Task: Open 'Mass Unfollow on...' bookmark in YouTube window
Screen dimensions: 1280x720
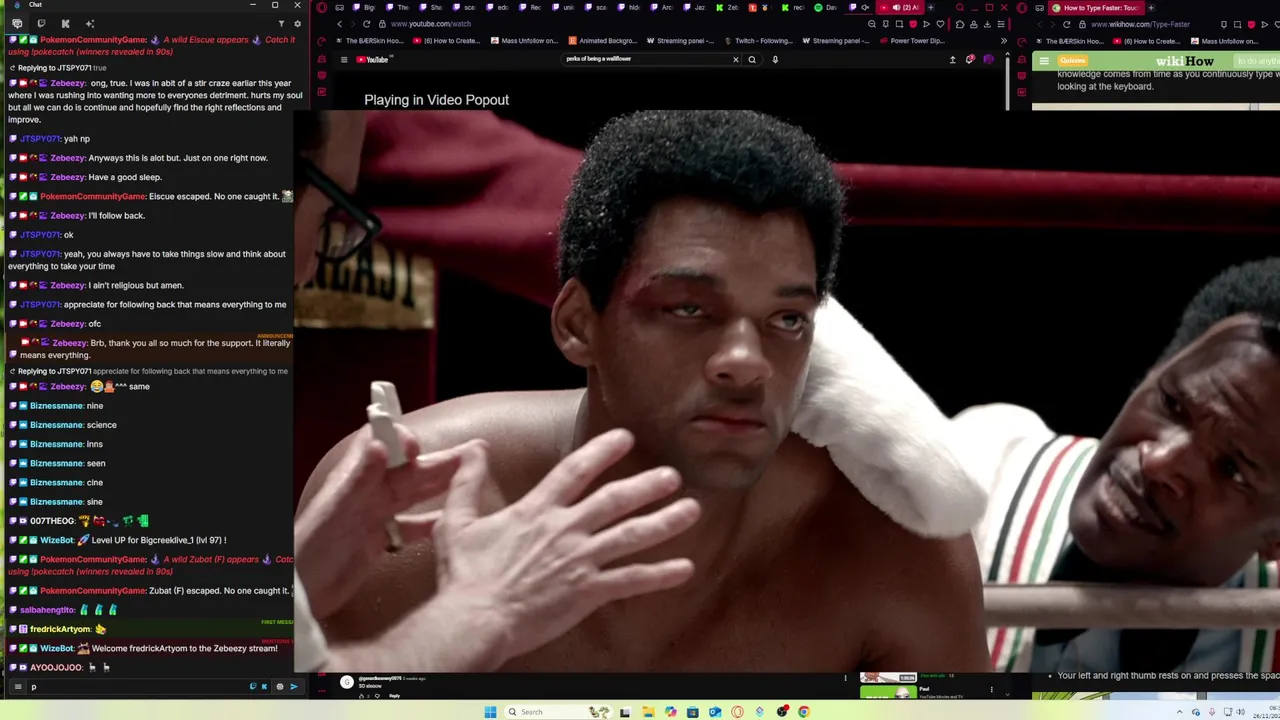Action: tap(523, 41)
